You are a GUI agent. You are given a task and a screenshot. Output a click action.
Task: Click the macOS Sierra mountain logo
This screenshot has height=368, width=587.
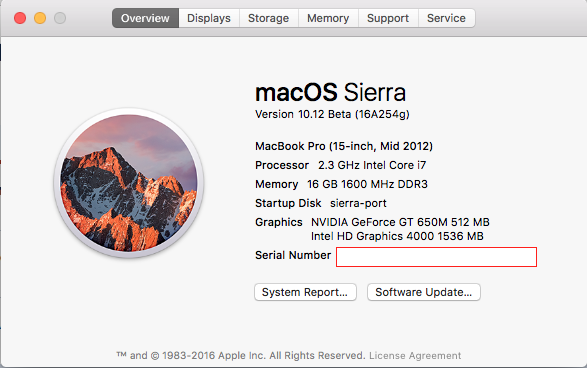point(129,183)
